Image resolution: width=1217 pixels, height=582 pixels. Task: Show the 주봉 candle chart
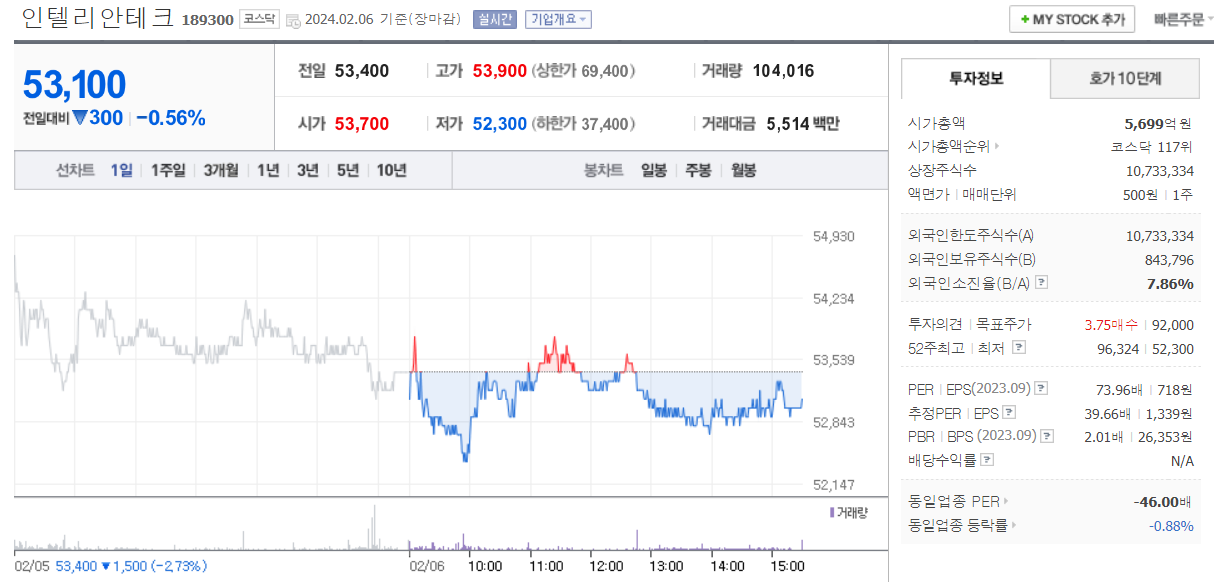pos(698,170)
